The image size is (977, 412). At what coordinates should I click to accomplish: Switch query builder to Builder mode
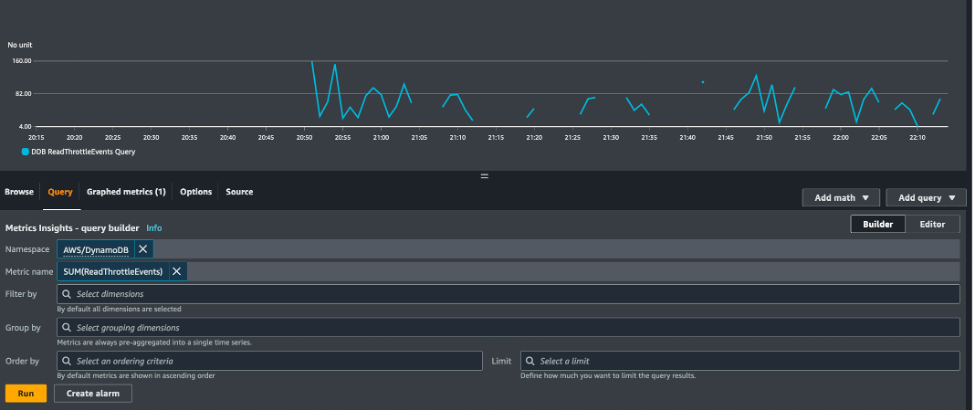pos(878,224)
